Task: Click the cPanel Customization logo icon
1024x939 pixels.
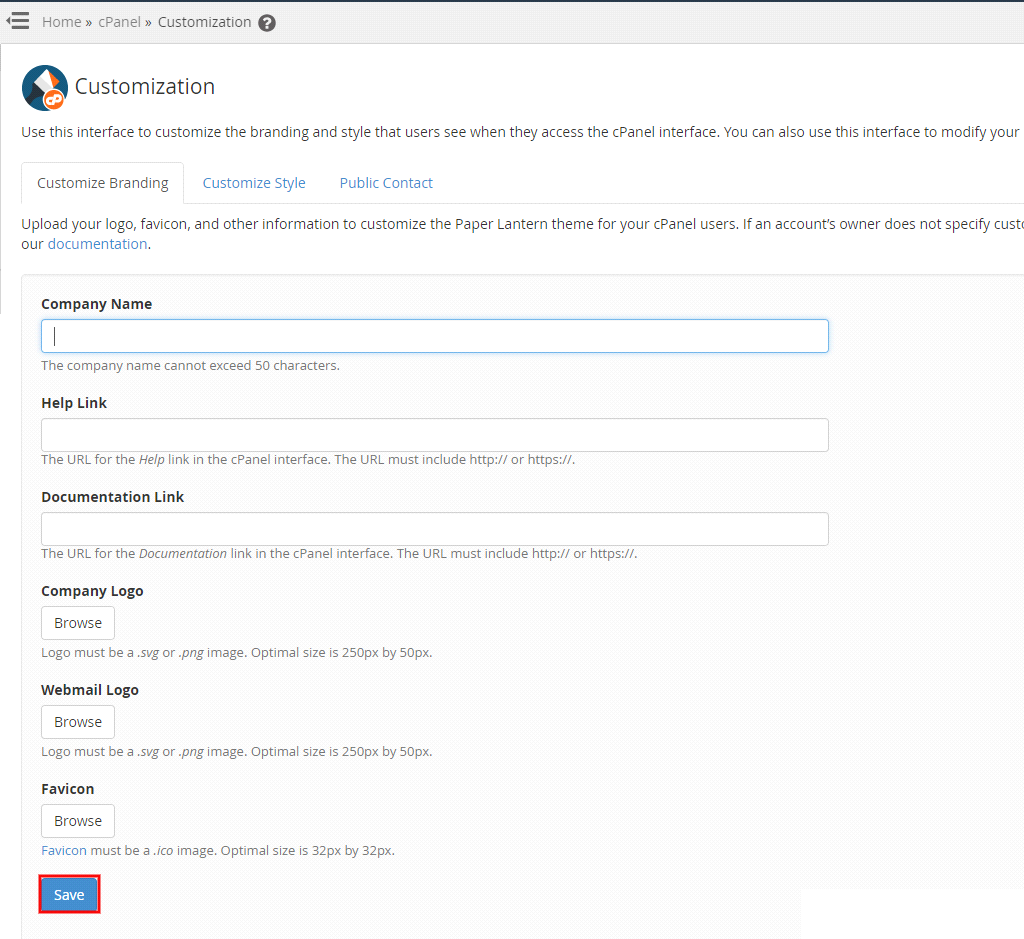Action: pos(44,87)
